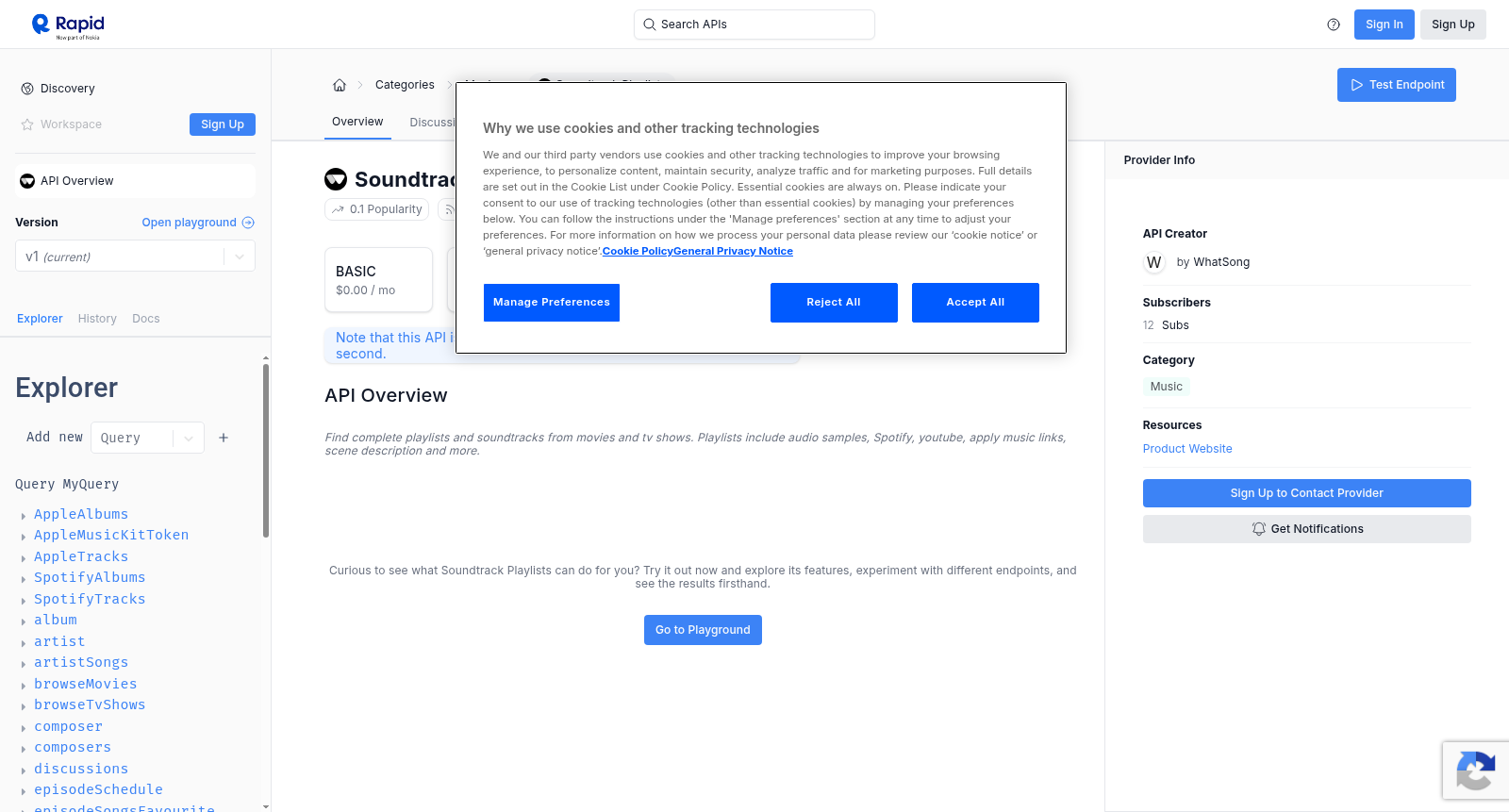This screenshot has width=1509, height=812.
Task: Switch to the Explorer tab
Action: 40,319
